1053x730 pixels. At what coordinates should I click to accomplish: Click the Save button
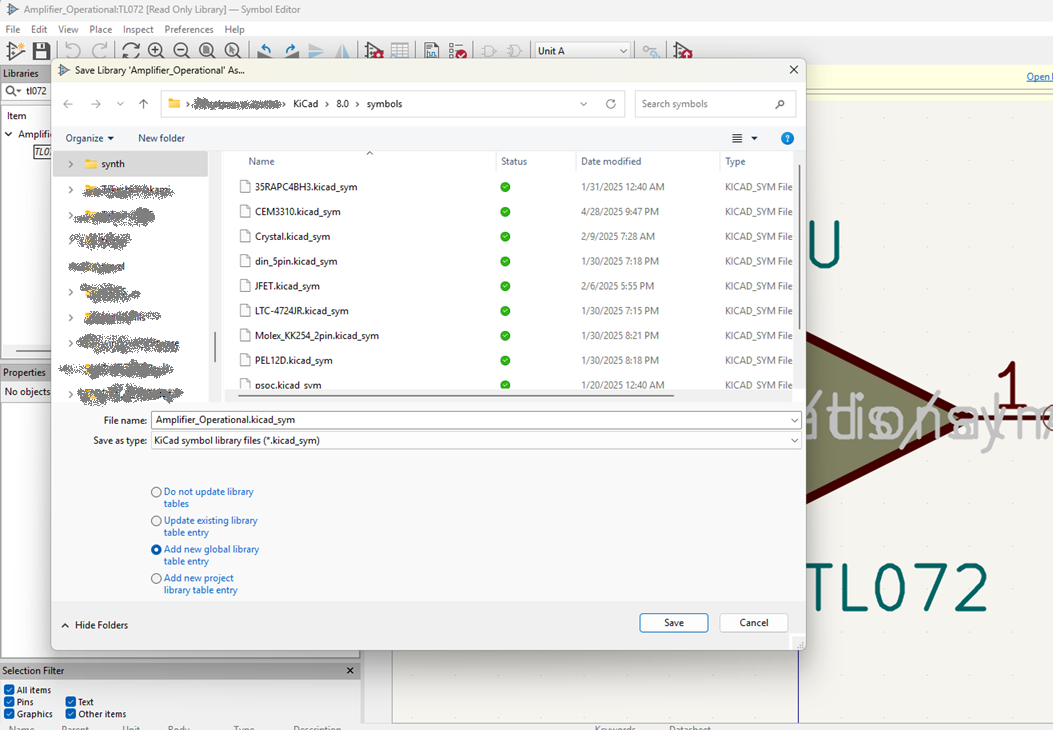coord(674,623)
